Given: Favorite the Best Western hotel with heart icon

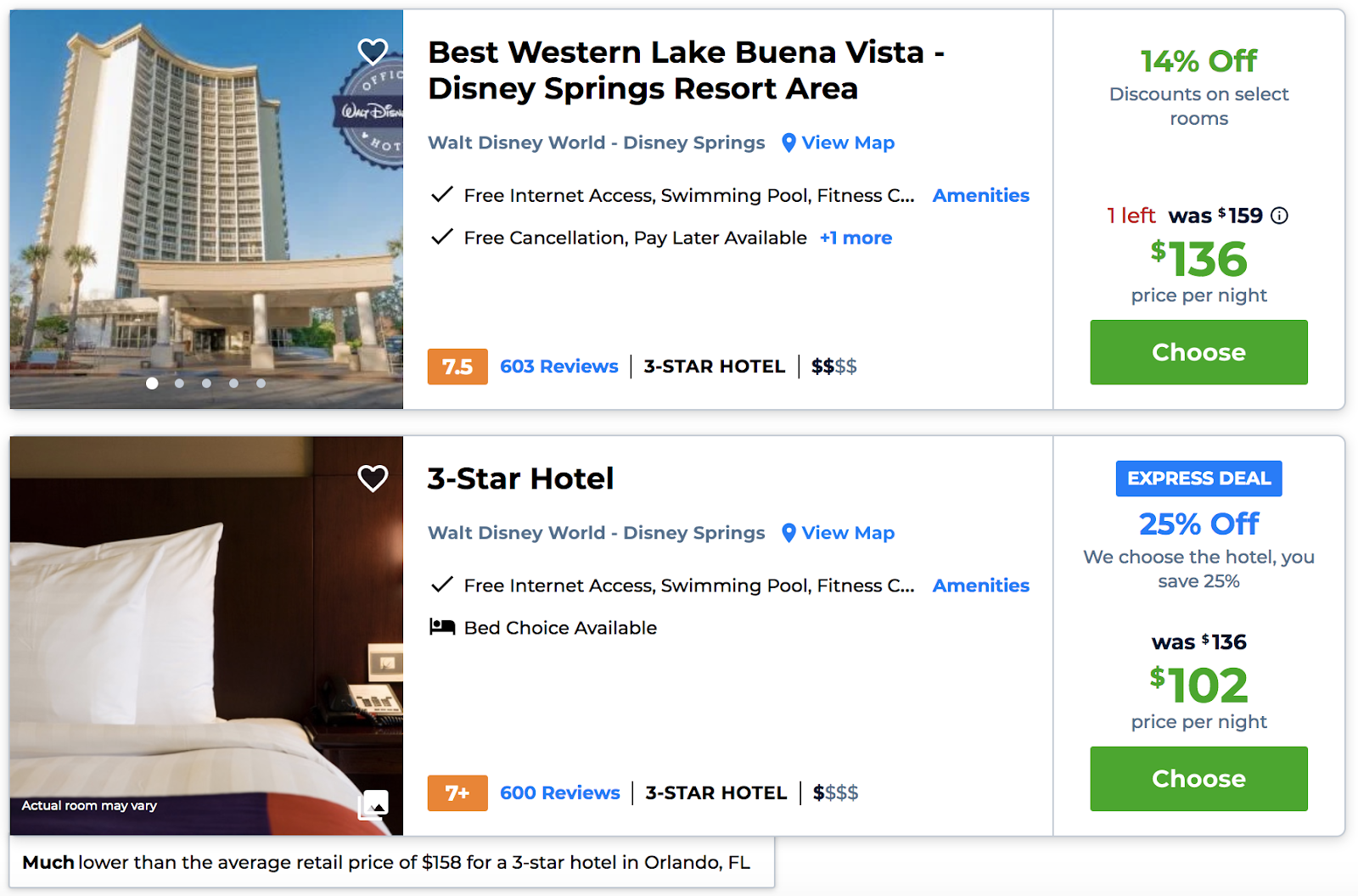Looking at the screenshot, I should click(x=373, y=52).
